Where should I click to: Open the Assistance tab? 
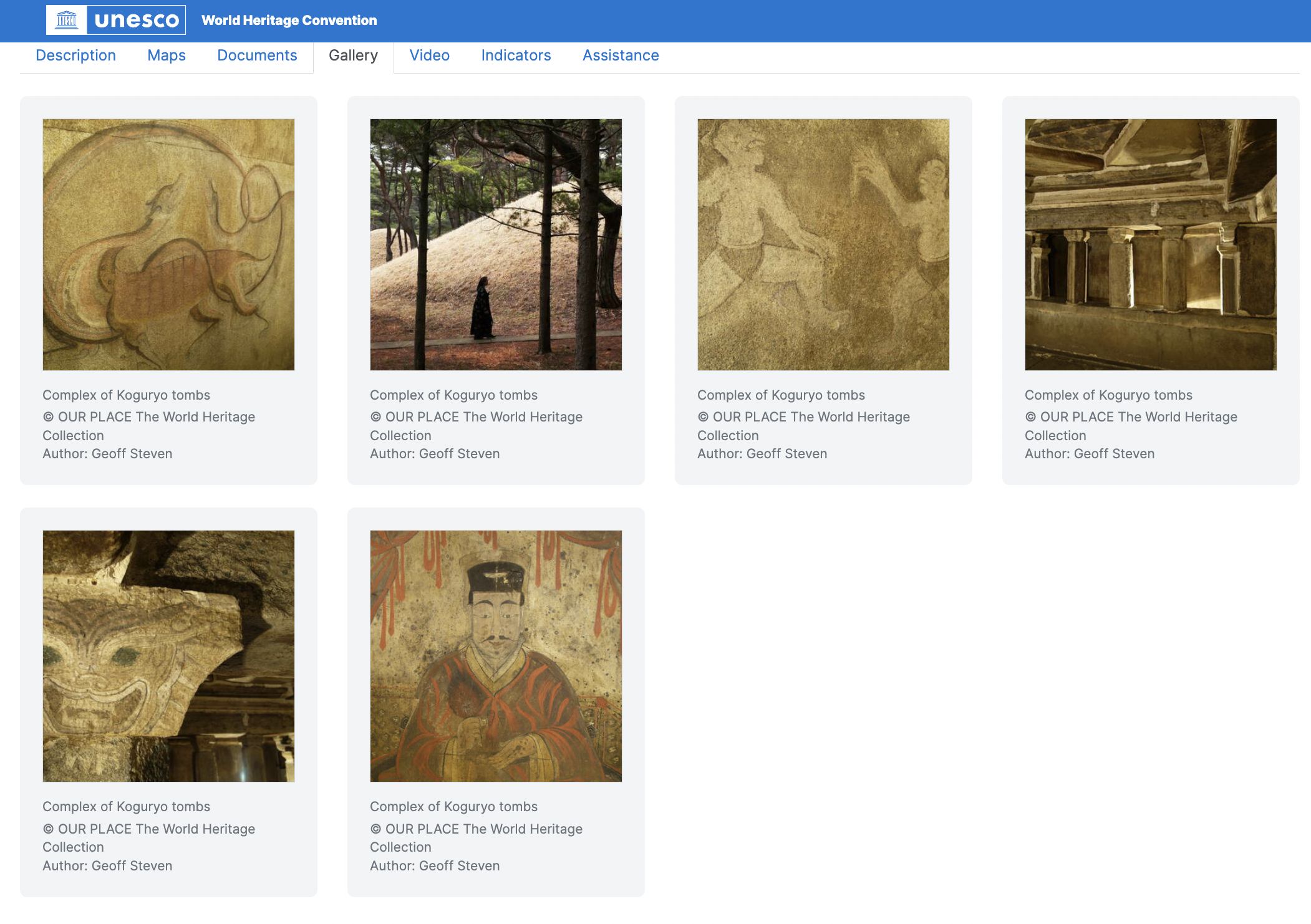621,55
